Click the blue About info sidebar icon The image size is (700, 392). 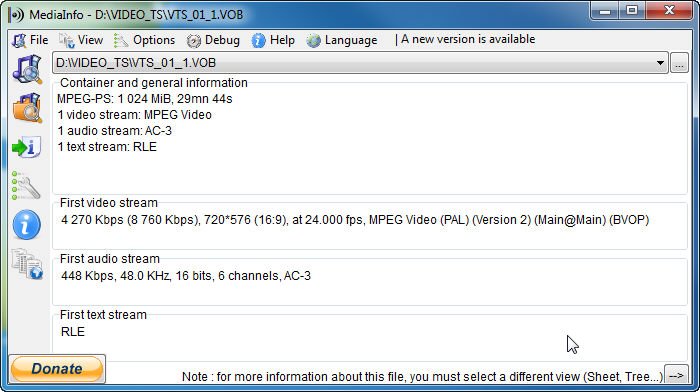point(26,225)
